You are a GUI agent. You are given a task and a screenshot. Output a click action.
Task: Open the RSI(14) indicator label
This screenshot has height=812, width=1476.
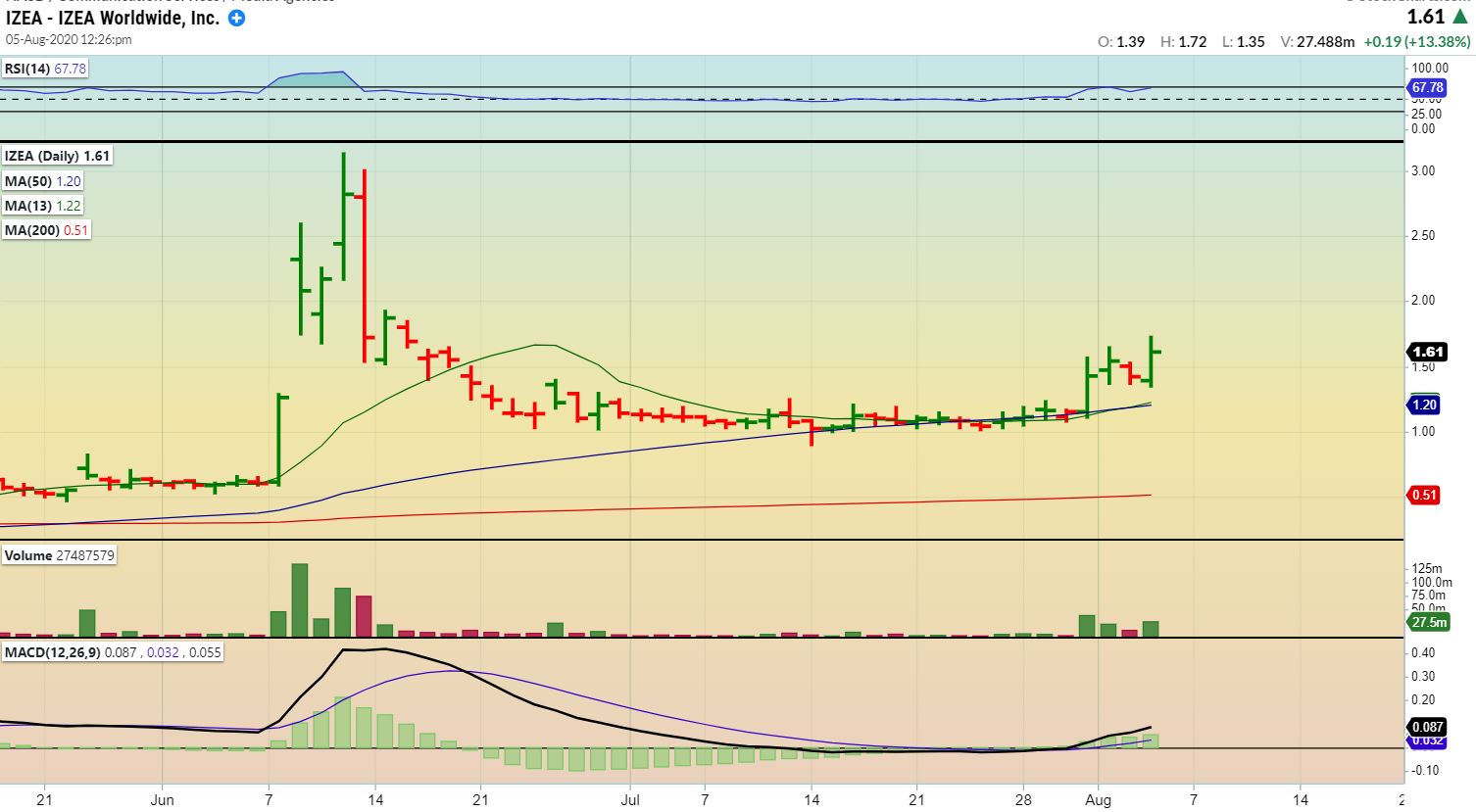(45, 69)
